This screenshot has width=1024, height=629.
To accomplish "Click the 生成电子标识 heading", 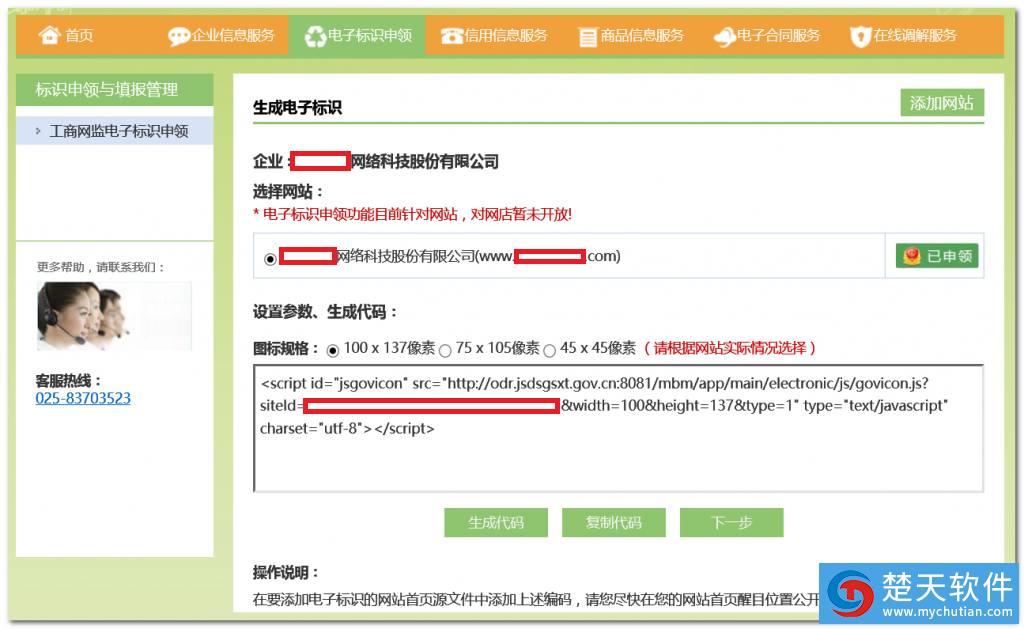I will [297, 107].
